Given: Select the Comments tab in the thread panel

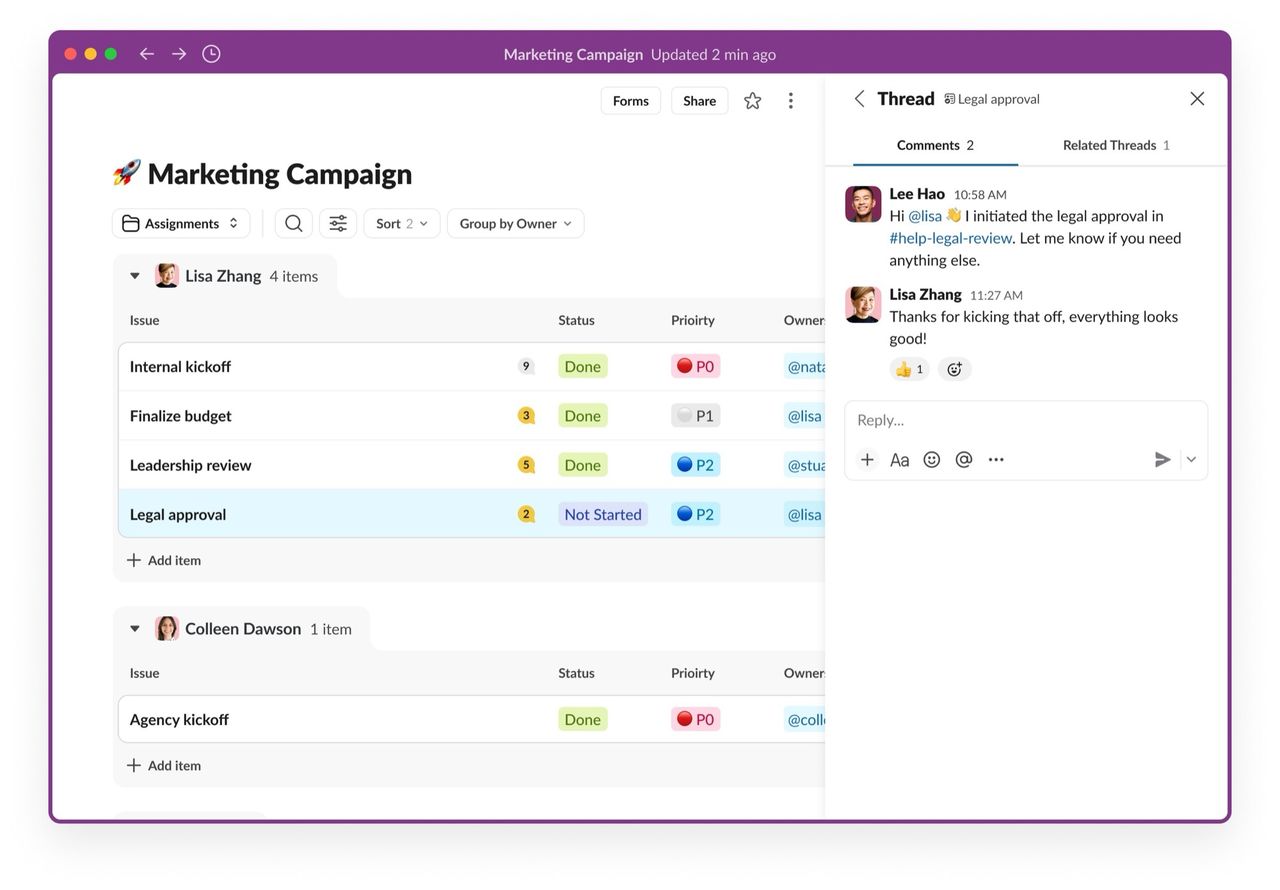Looking at the screenshot, I should pyautogui.click(x=936, y=144).
